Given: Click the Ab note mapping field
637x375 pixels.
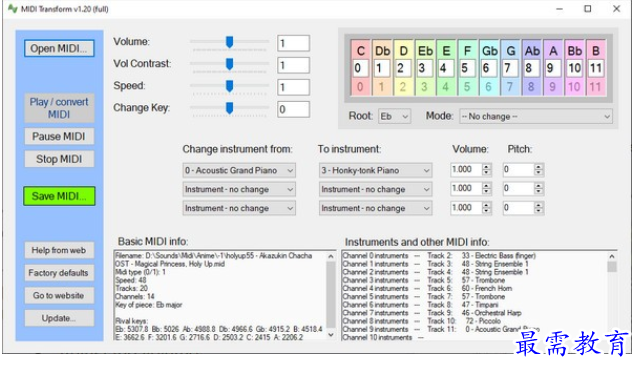Looking at the screenshot, I should (x=531, y=68).
